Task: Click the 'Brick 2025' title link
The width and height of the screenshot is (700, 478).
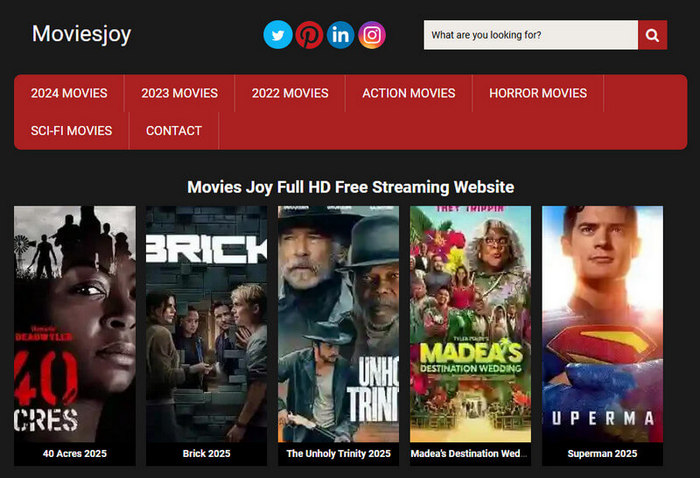Action: pyautogui.click(x=206, y=453)
